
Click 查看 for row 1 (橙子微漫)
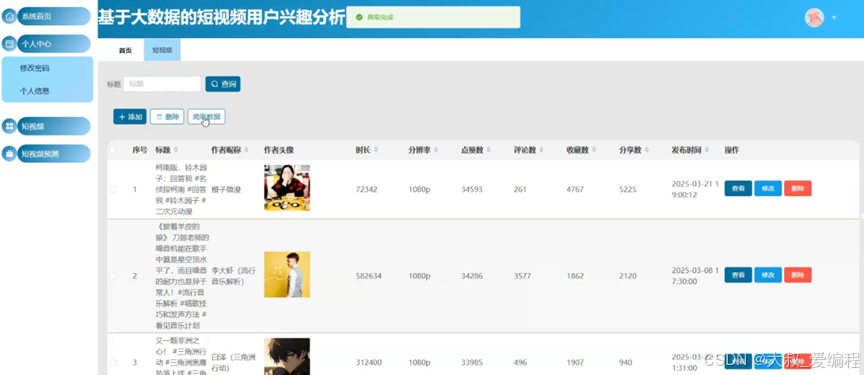click(x=738, y=188)
